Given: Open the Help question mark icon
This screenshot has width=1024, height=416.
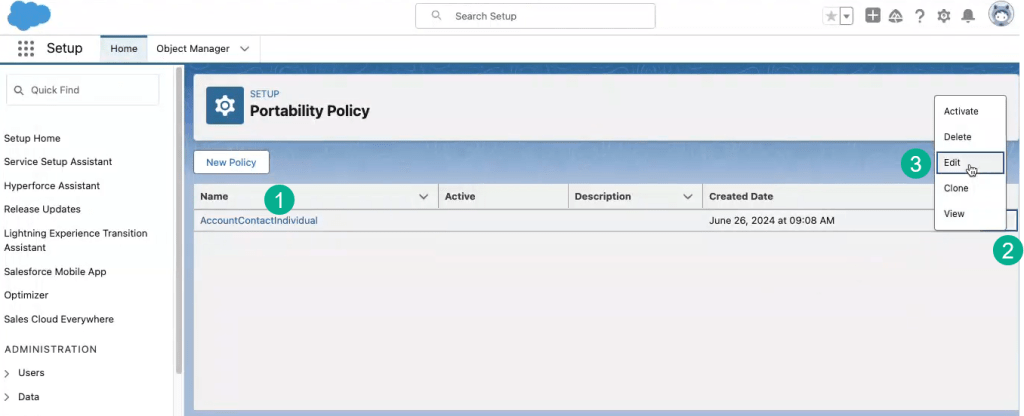Looking at the screenshot, I should tap(919, 16).
